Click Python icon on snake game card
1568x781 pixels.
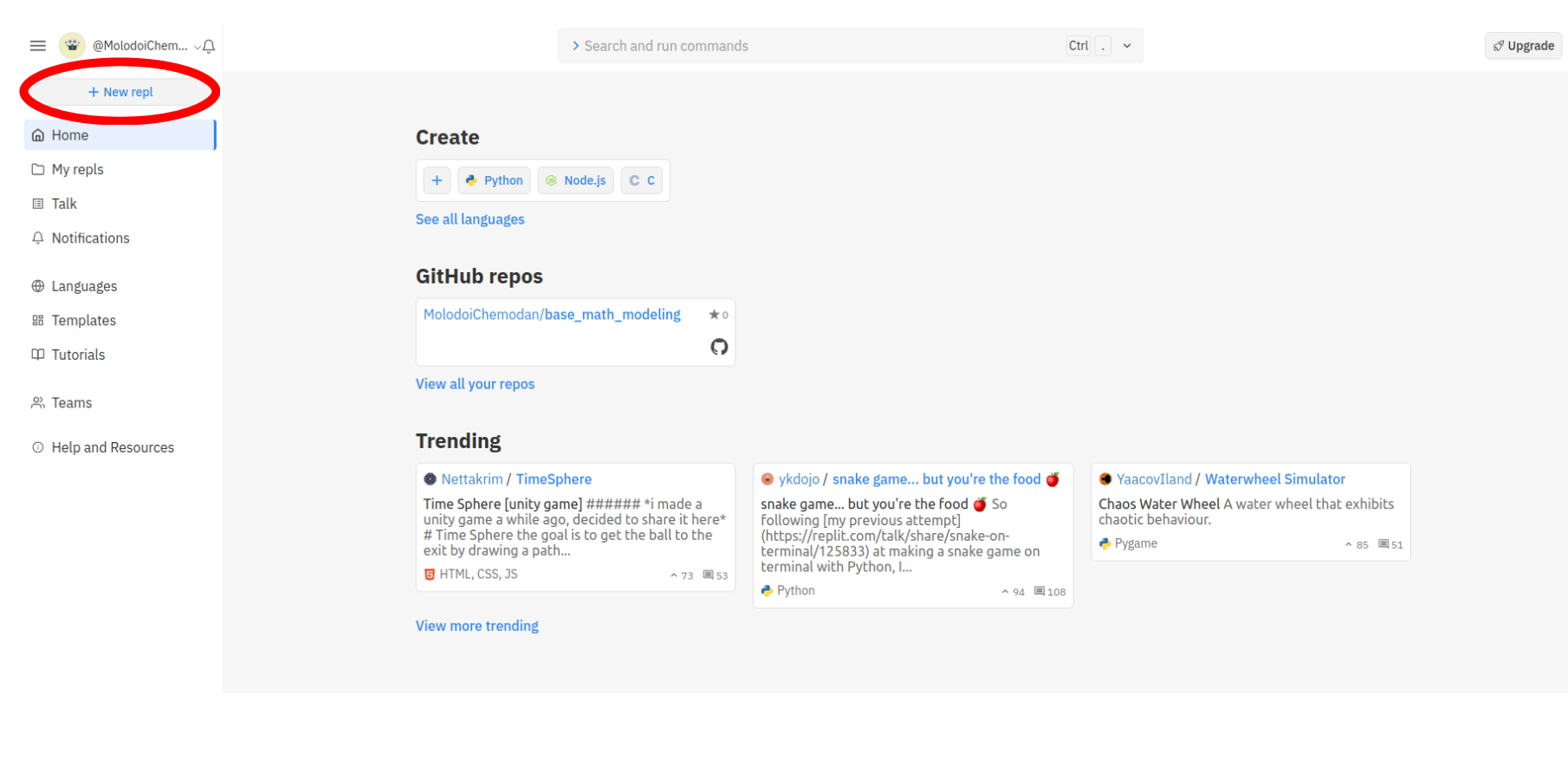pos(767,590)
